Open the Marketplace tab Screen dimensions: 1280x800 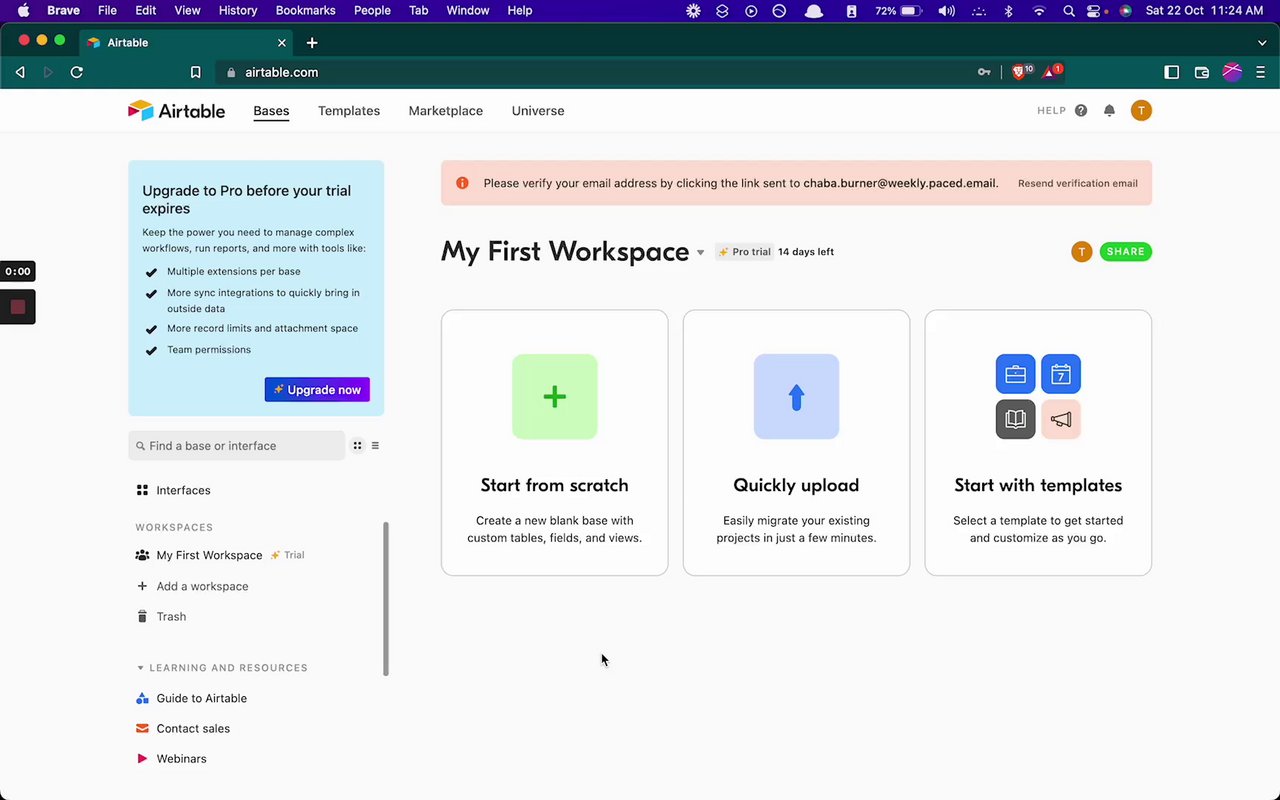[446, 111]
